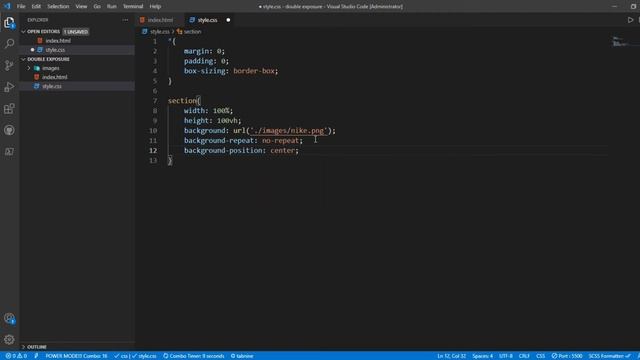Change indentation via Spaces: 4
The width and height of the screenshot is (640, 360).
[x=482, y=356]
